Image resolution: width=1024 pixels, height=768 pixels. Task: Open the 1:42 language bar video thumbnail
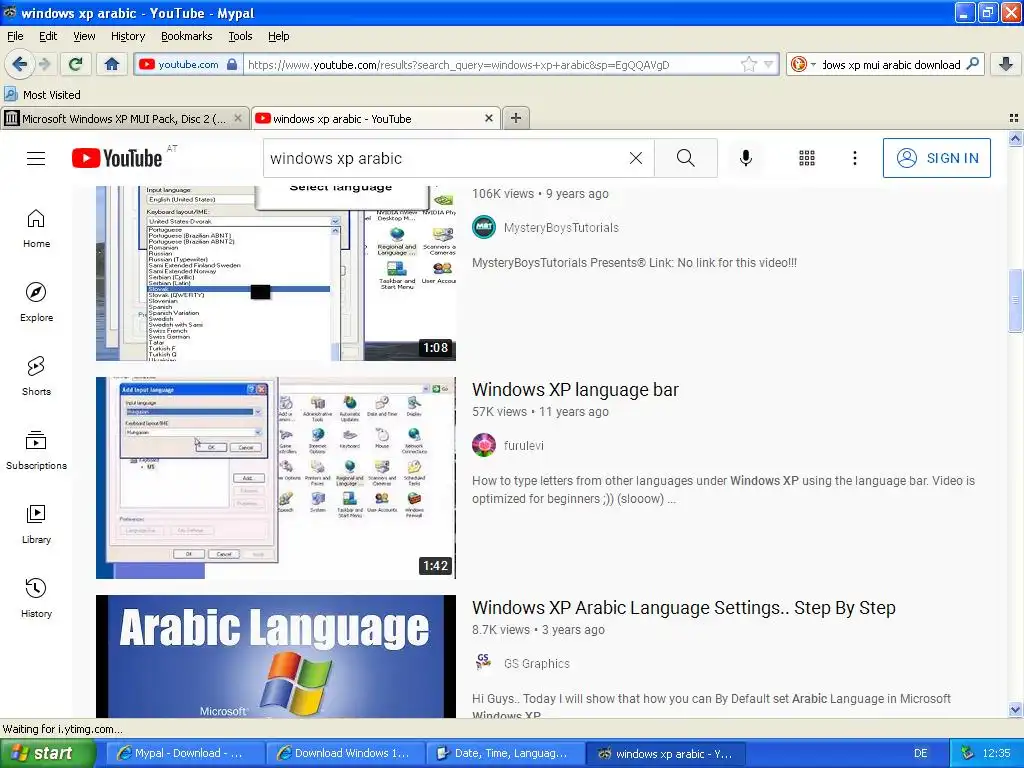(x=276, y=477)
